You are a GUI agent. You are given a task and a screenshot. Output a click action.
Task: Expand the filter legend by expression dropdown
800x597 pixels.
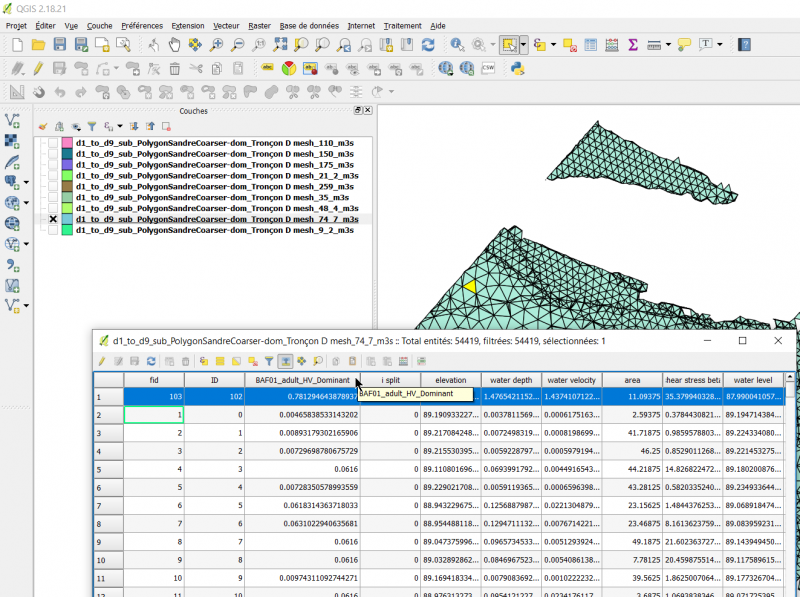pos(119,125)
